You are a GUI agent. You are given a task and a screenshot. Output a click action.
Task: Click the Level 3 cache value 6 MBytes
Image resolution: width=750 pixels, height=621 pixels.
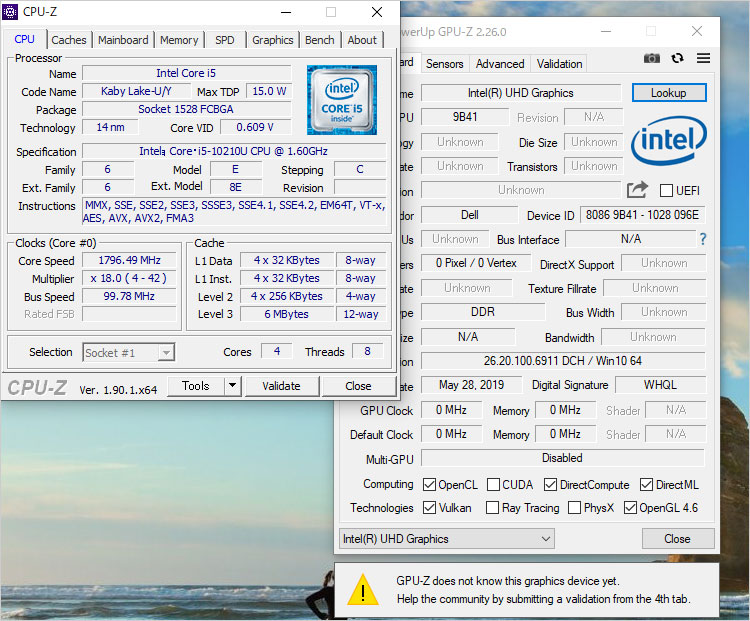287,314
